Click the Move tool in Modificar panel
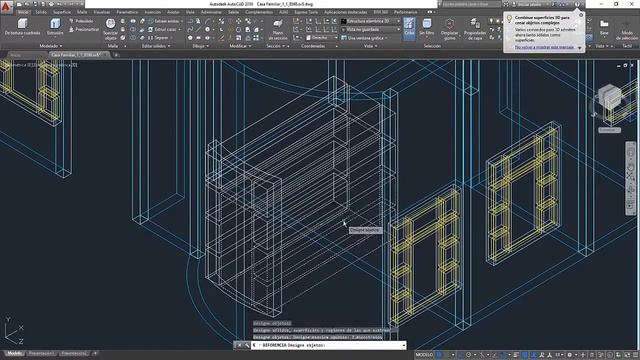 239,21
